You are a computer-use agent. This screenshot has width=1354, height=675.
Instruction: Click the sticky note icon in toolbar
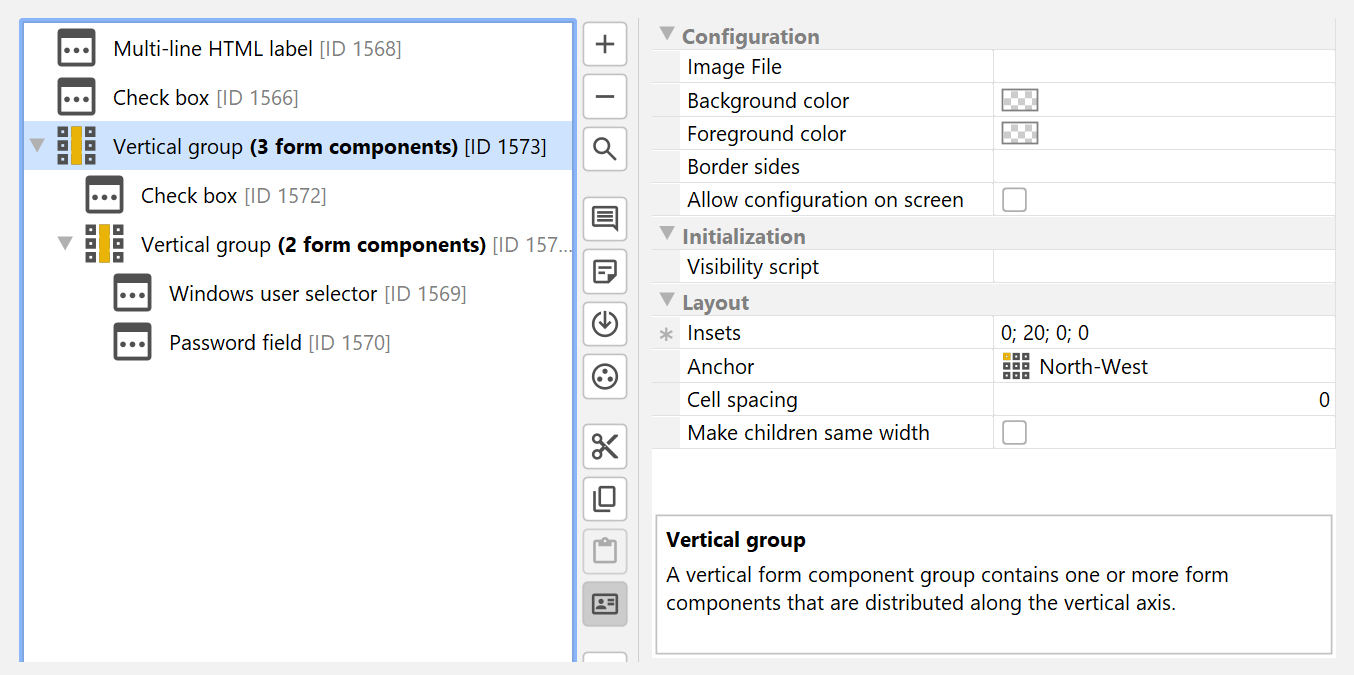(605, 271)
